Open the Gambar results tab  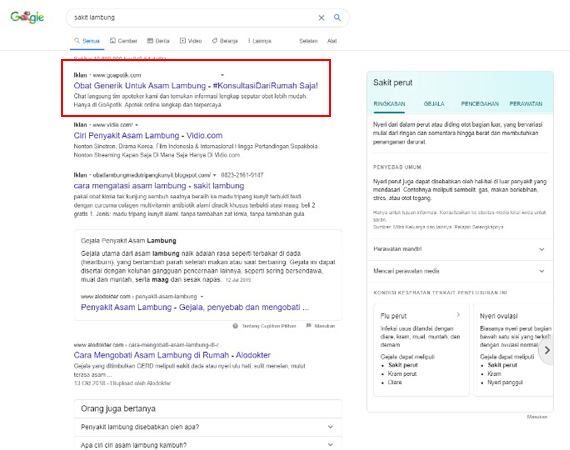tap(124, 41)
